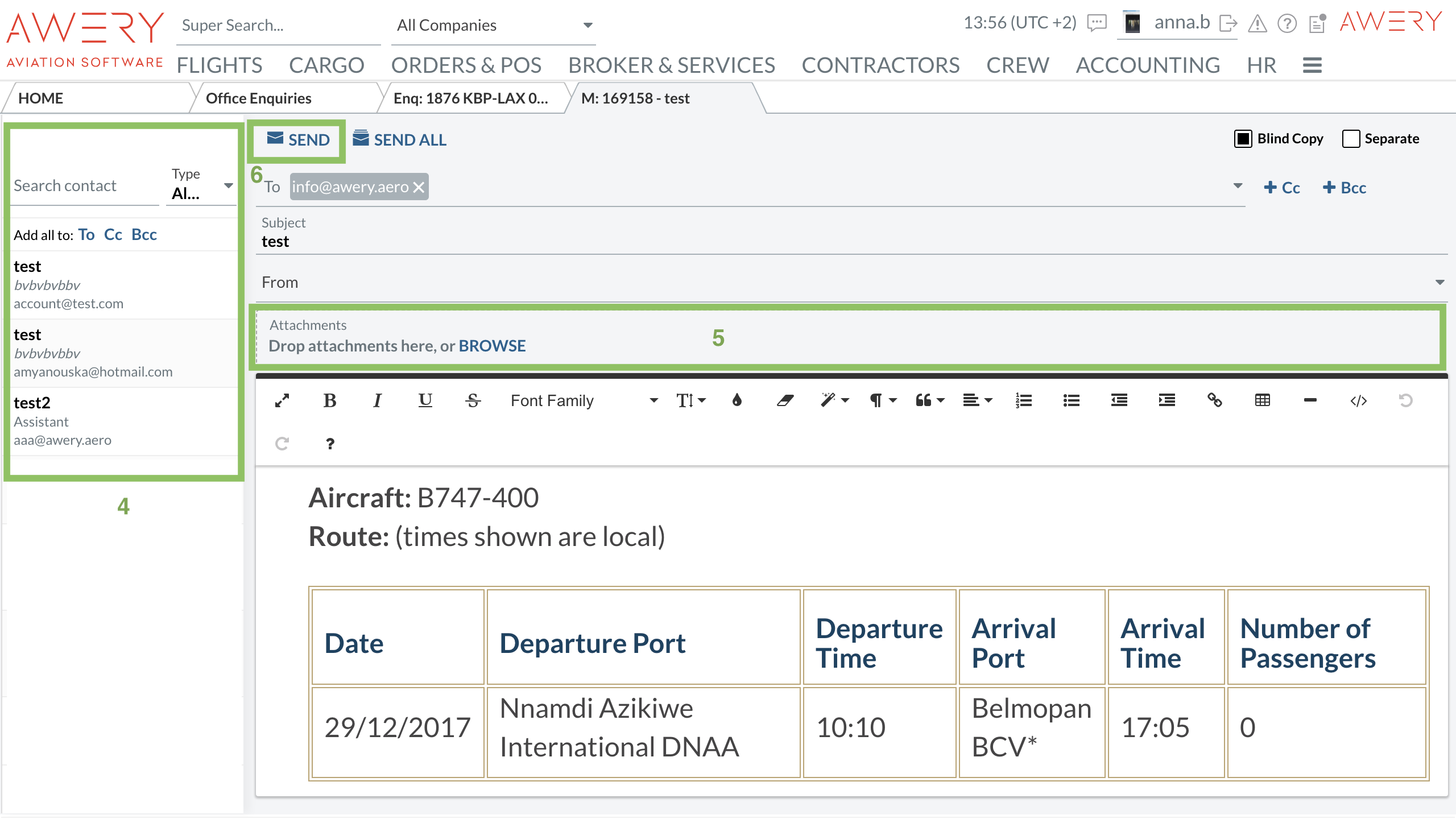Viewport: 1456px width, 819px height.
Task: Click the strikethrough icon
Action: tap(473, 401)
